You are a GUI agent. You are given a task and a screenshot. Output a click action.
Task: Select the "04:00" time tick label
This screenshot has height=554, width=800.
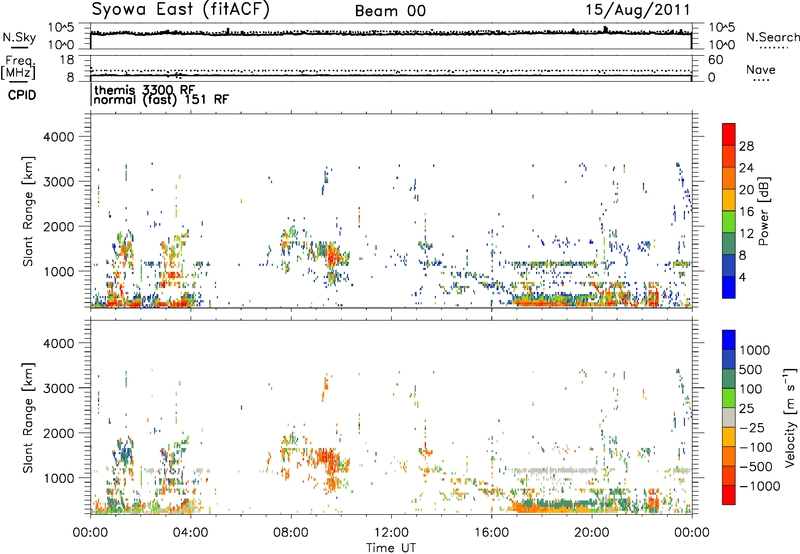190,533
